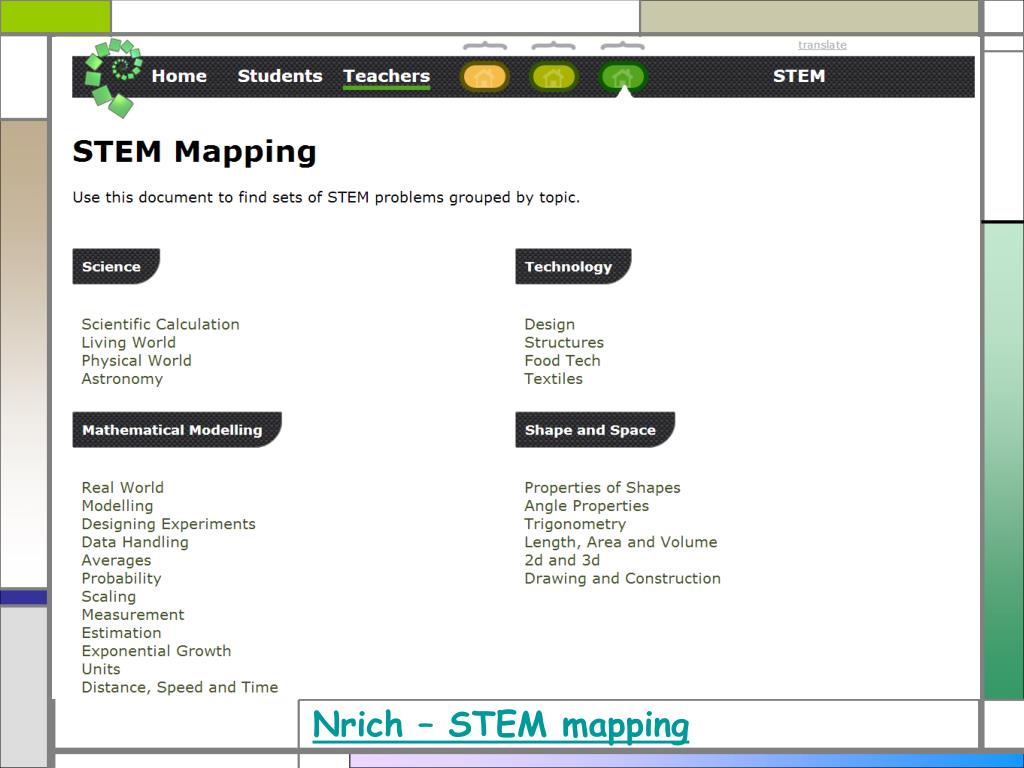
Task: Open the Textiles topic link
Action: pyautogui.click(x=554, y=379)
